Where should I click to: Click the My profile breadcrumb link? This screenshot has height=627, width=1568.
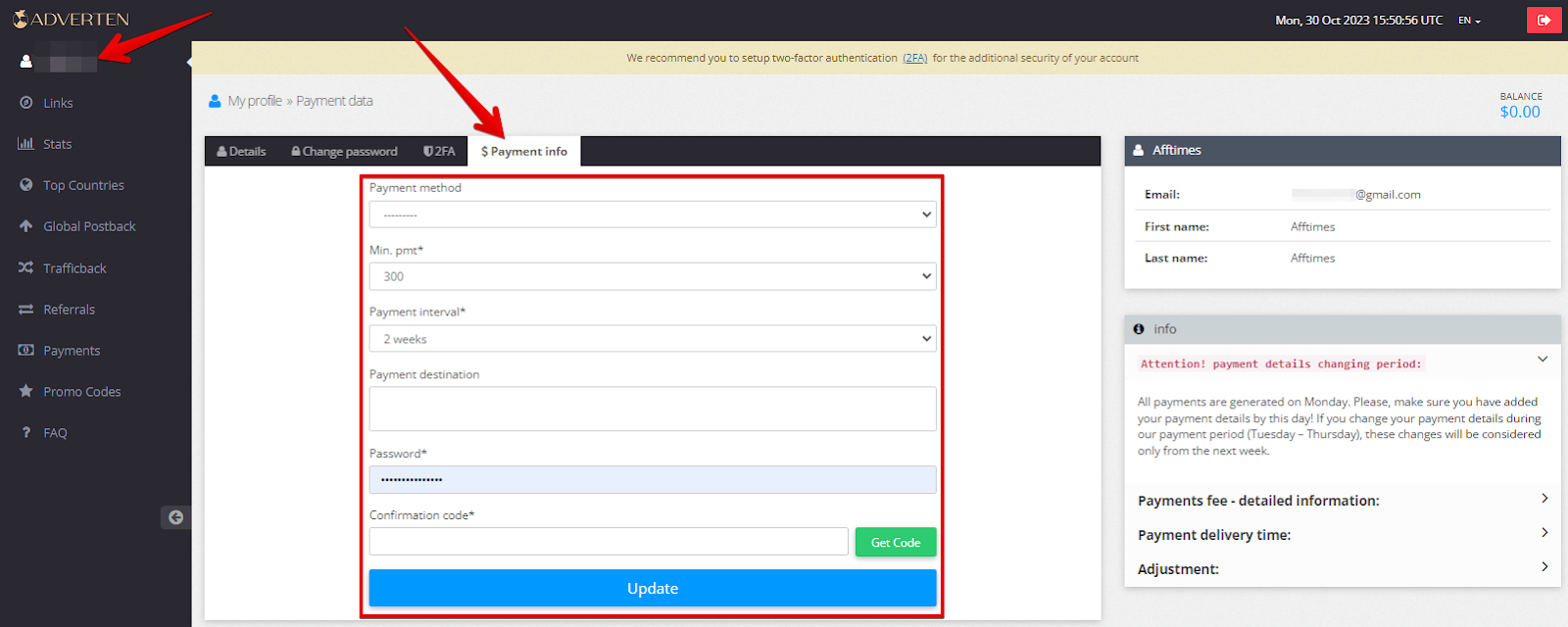click(255, 101)
